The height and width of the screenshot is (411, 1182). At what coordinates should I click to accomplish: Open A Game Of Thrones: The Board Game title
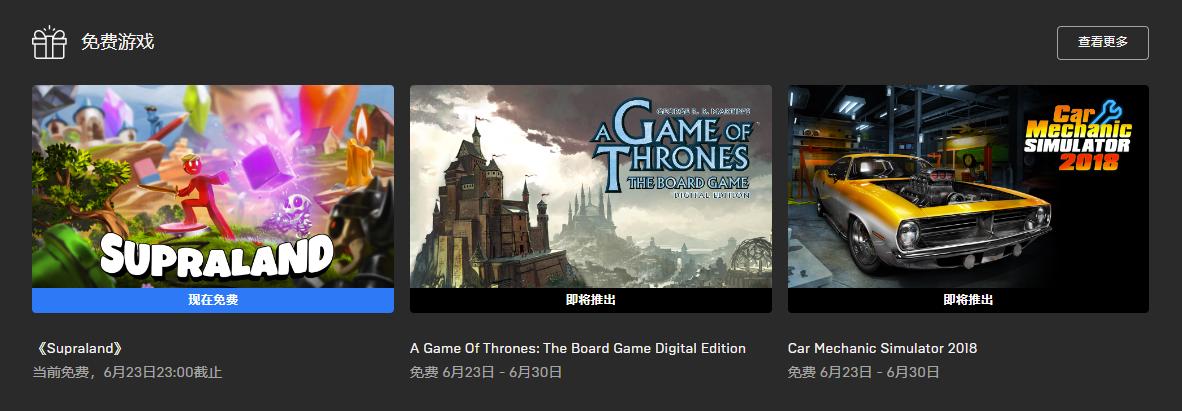(x=577, y=348)
